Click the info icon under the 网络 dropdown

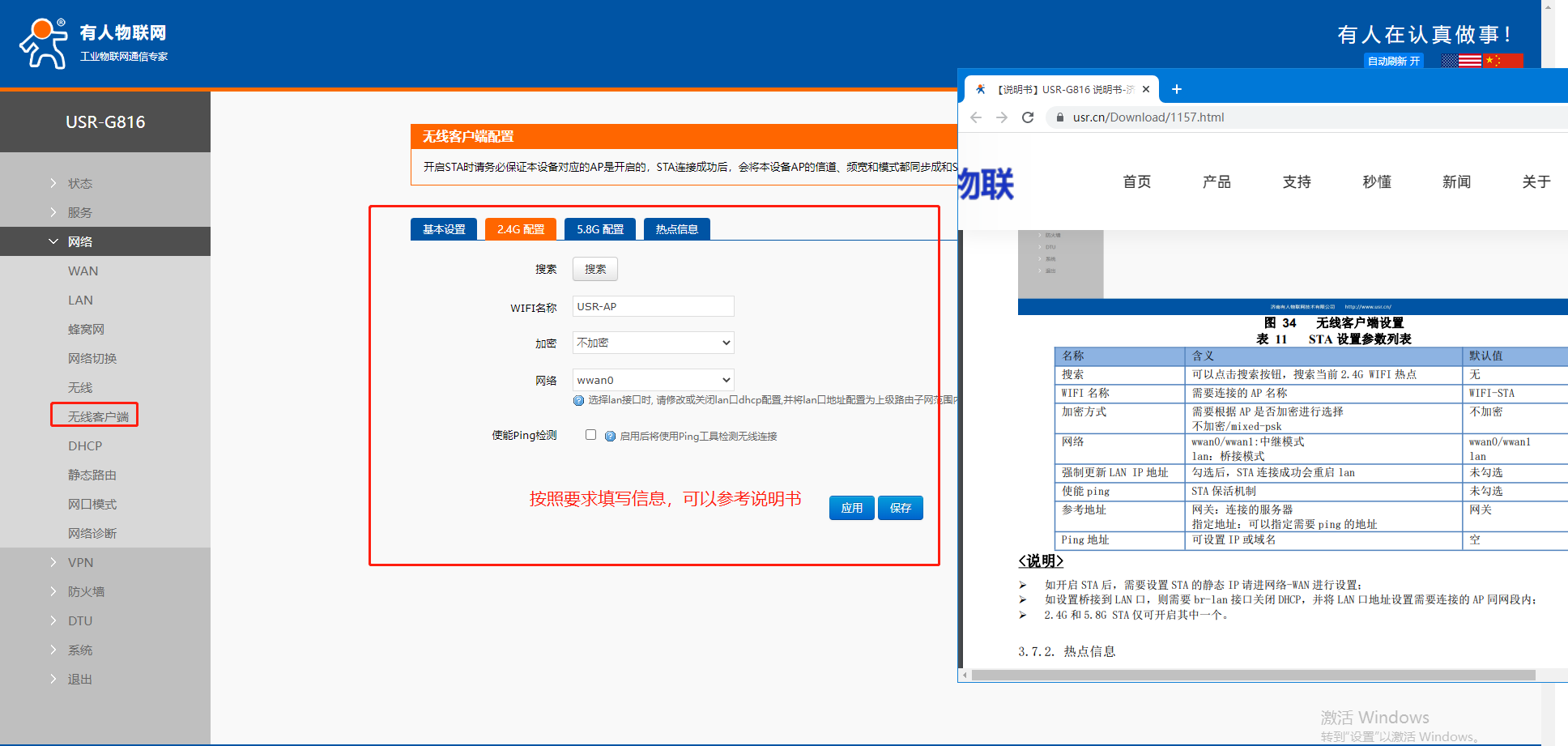pyautogui.click(x=578, y=400)
